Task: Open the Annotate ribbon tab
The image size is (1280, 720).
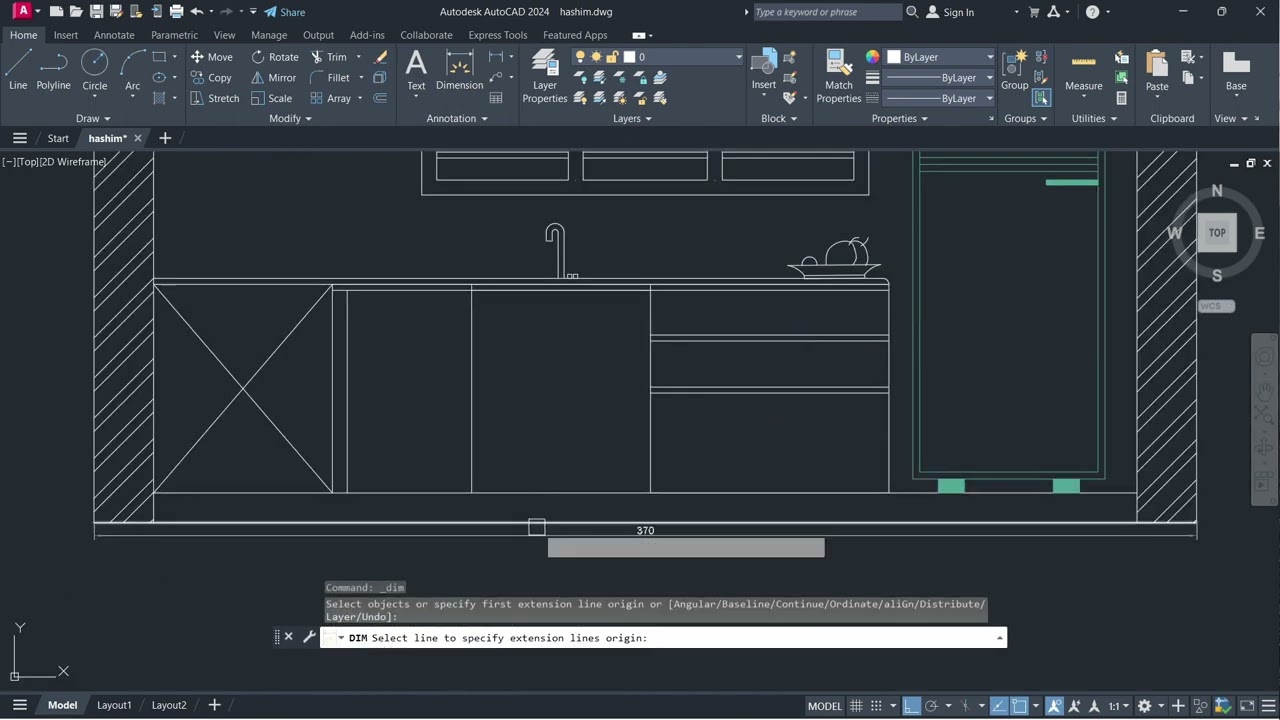Action: click(114, 35)
